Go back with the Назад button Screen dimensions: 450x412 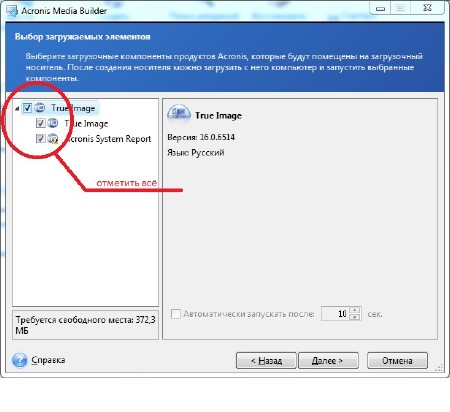tap(266, 361)
